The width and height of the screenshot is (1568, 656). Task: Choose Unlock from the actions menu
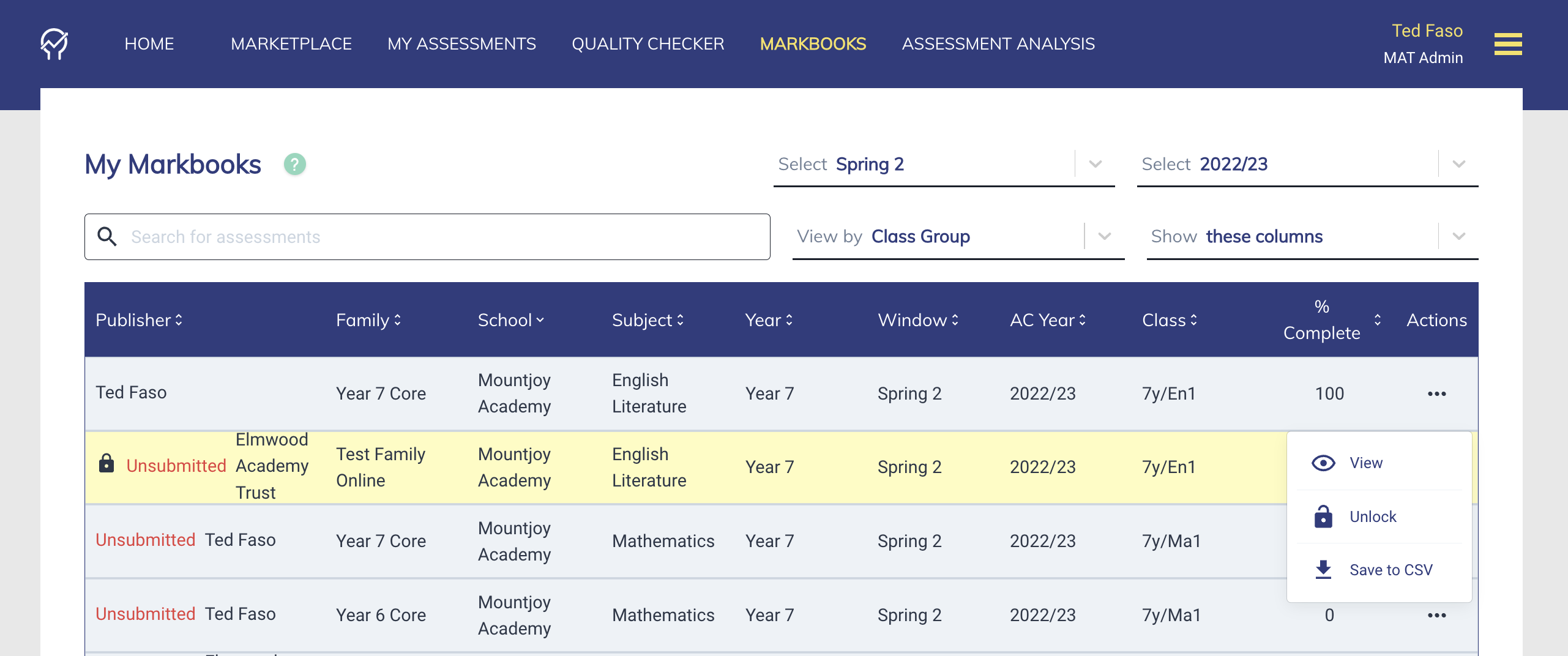[1379, 516]
